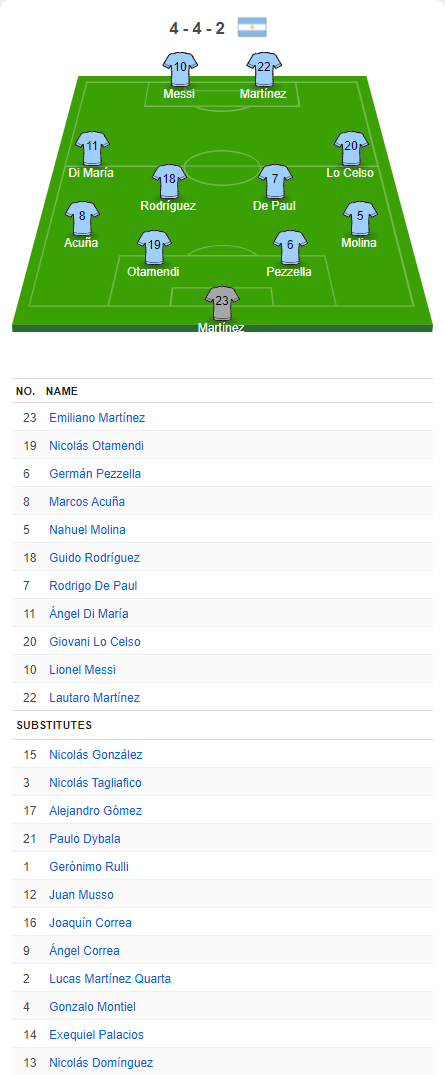The width and height of the screenshot is (445, 1075).
Task: Select Ángel Di María in lineup list
Action: (88, 614)
